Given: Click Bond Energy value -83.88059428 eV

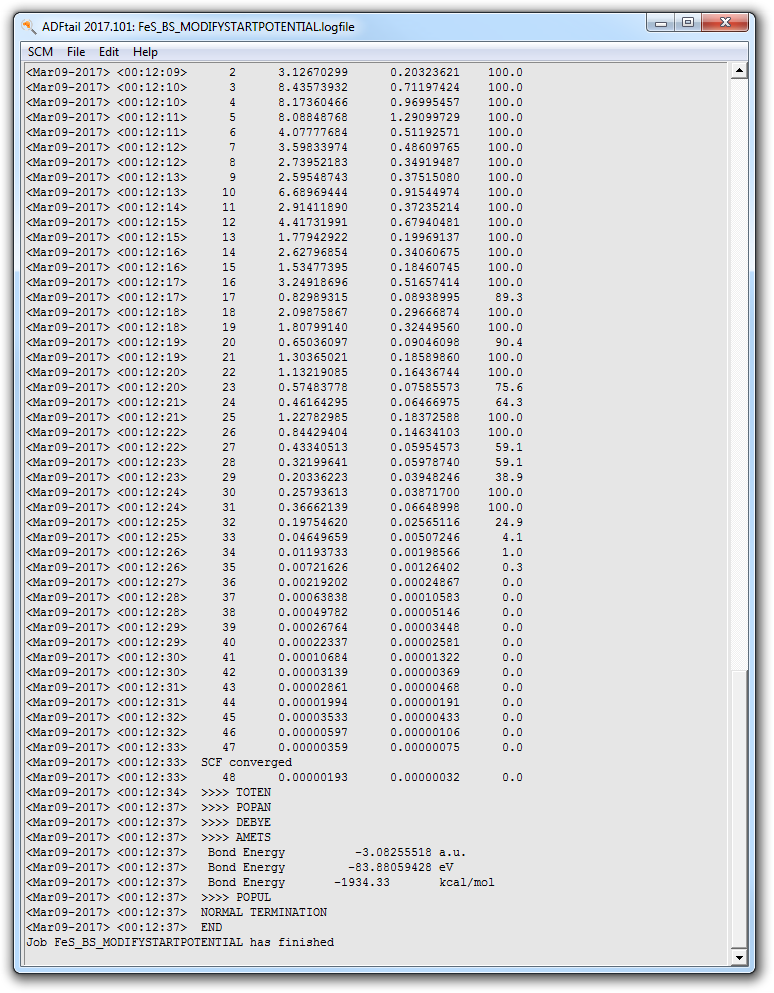Looking at the screenshot, I should click(400, 867).
